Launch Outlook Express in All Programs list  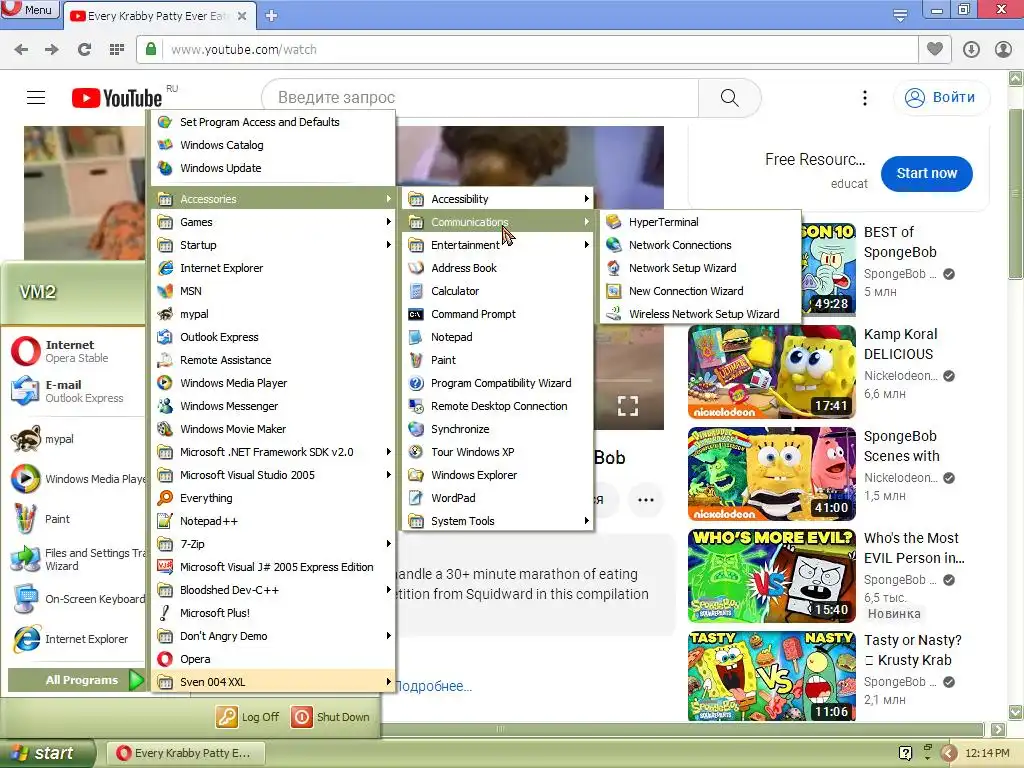(x=274, y=337)
